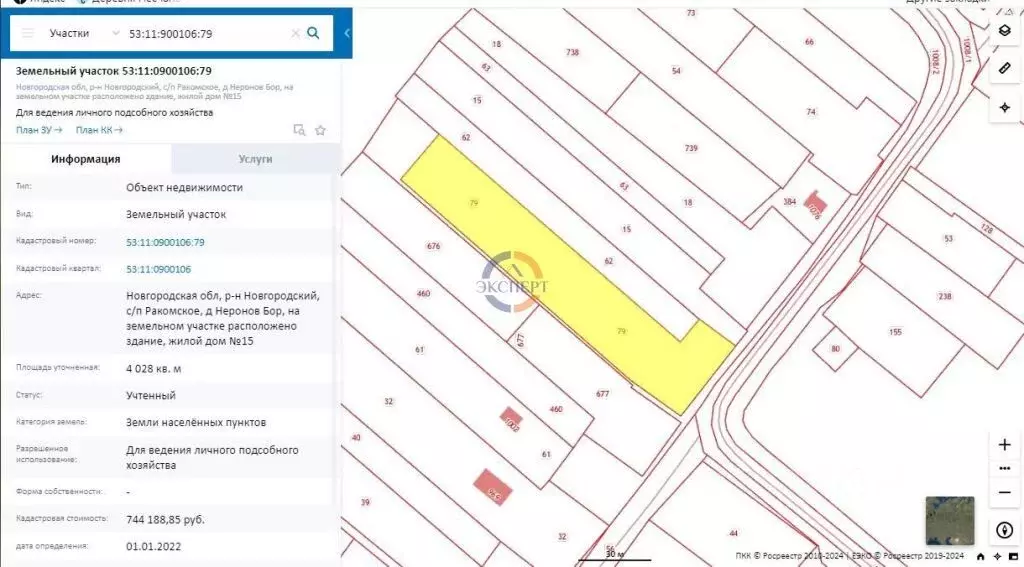
Task: Zoom to object using document-magnifier icon
Action: [299, 130]
